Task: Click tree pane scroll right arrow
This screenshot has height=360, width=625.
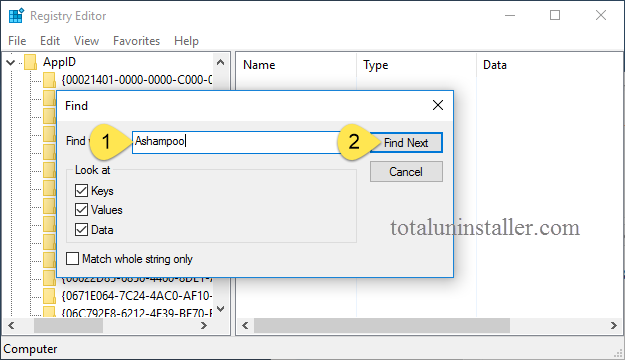Action: tap(204, 325)
